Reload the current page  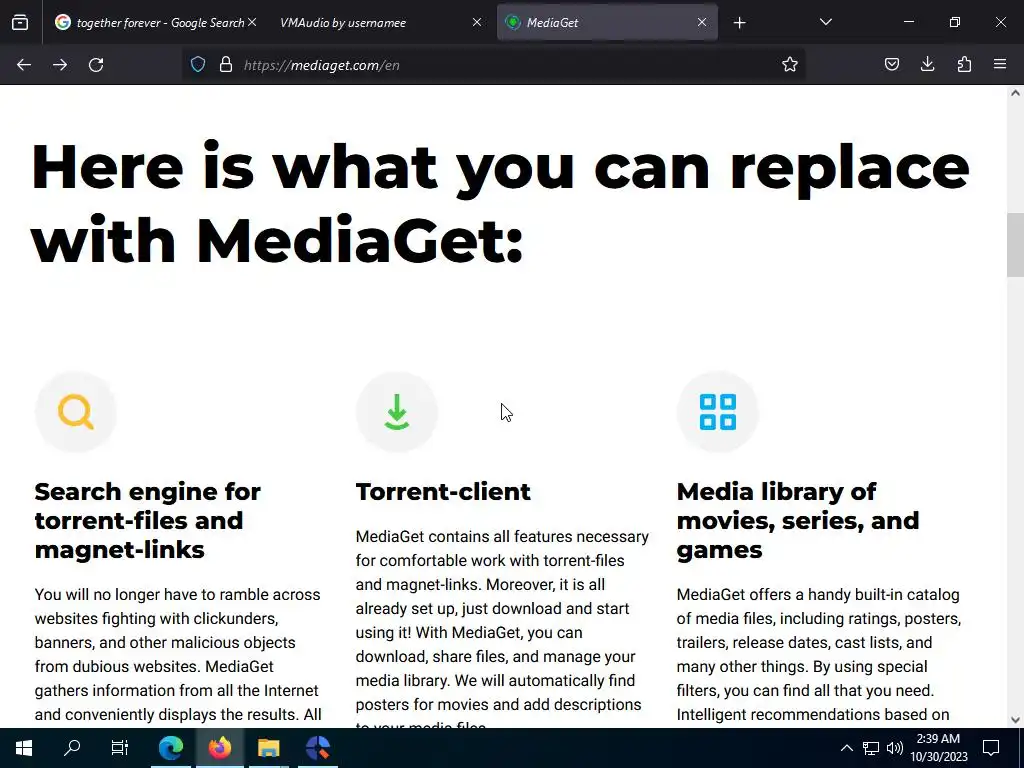click(x=96, y=65)
